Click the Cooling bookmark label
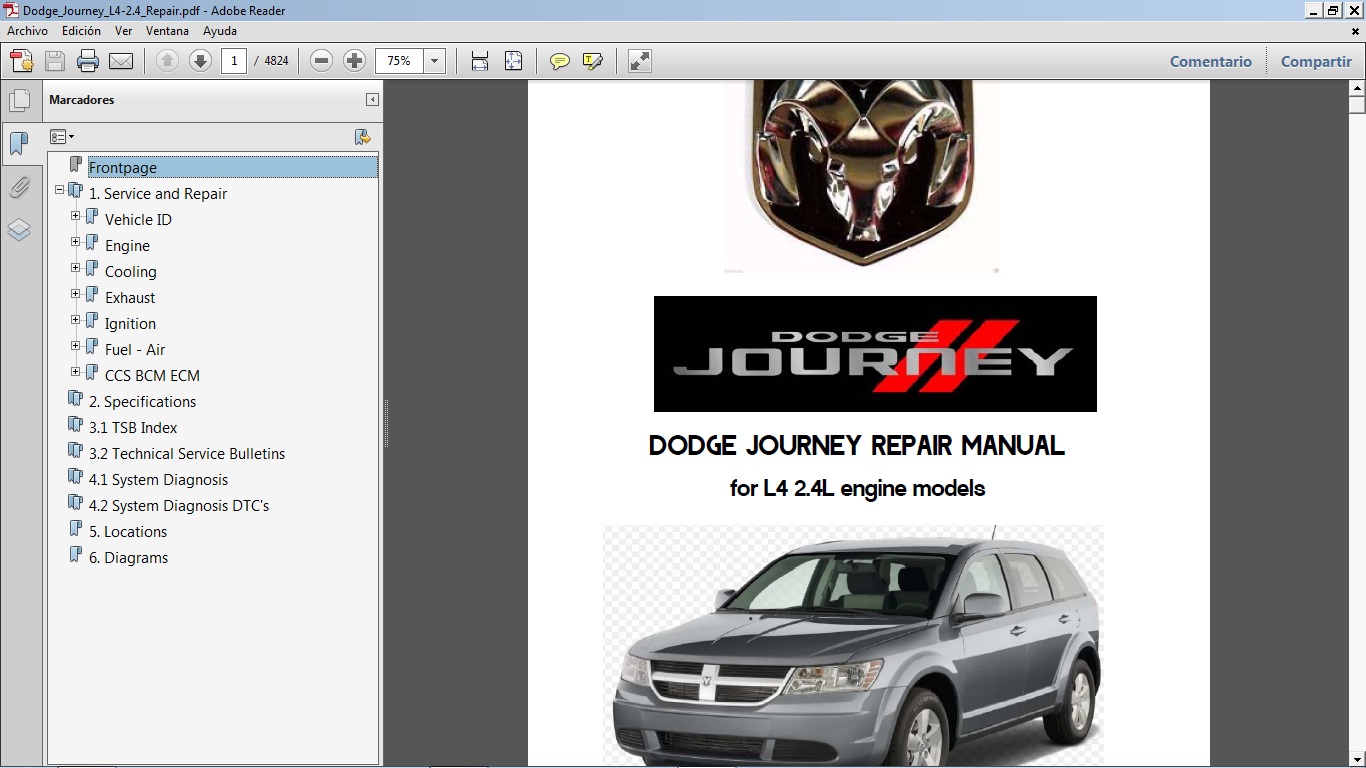The width and height of the screenshot is (1366, 768). tap(130, 272)
